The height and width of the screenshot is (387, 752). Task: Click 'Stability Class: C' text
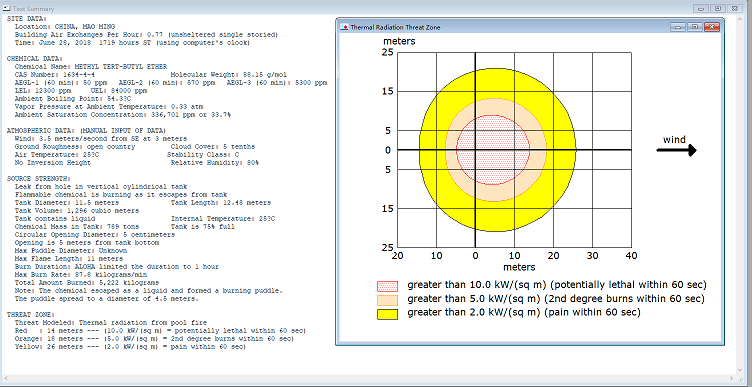(x=203, y=155)
